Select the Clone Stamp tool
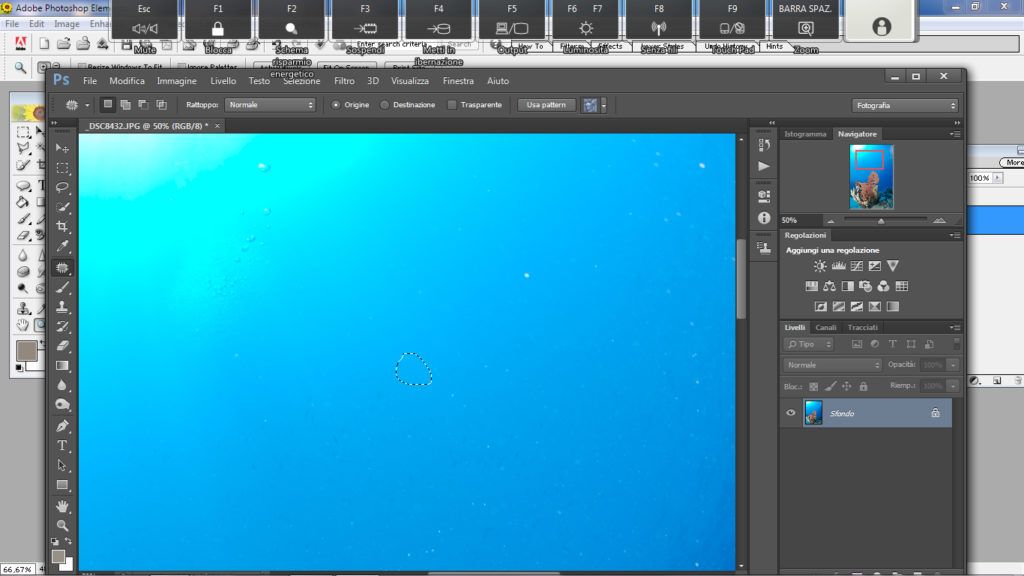 pos(62,306)
